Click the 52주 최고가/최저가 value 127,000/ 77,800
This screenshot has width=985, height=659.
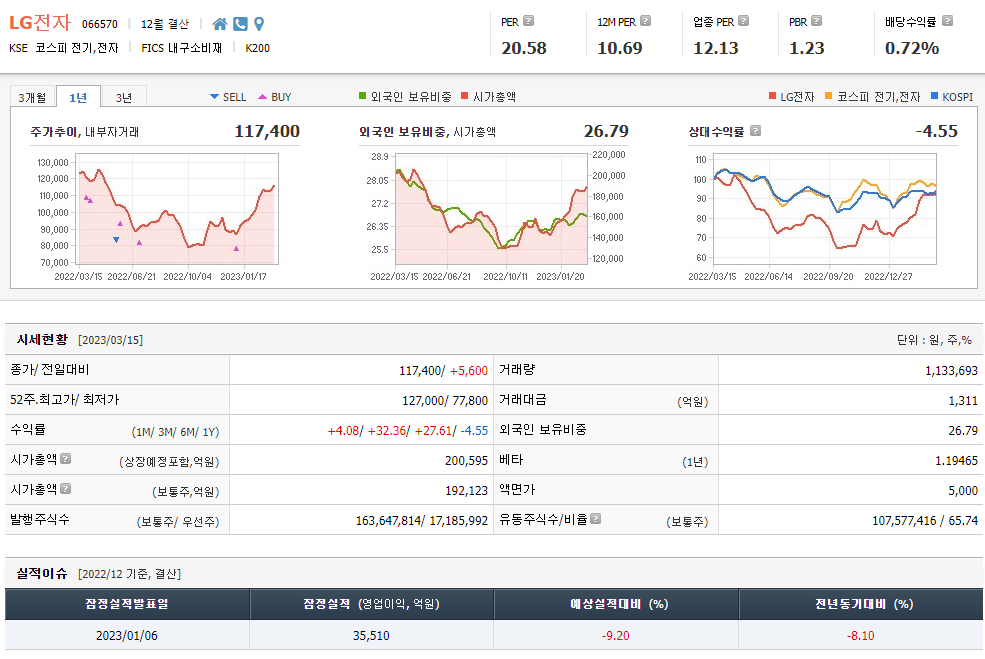coord(445,401)
